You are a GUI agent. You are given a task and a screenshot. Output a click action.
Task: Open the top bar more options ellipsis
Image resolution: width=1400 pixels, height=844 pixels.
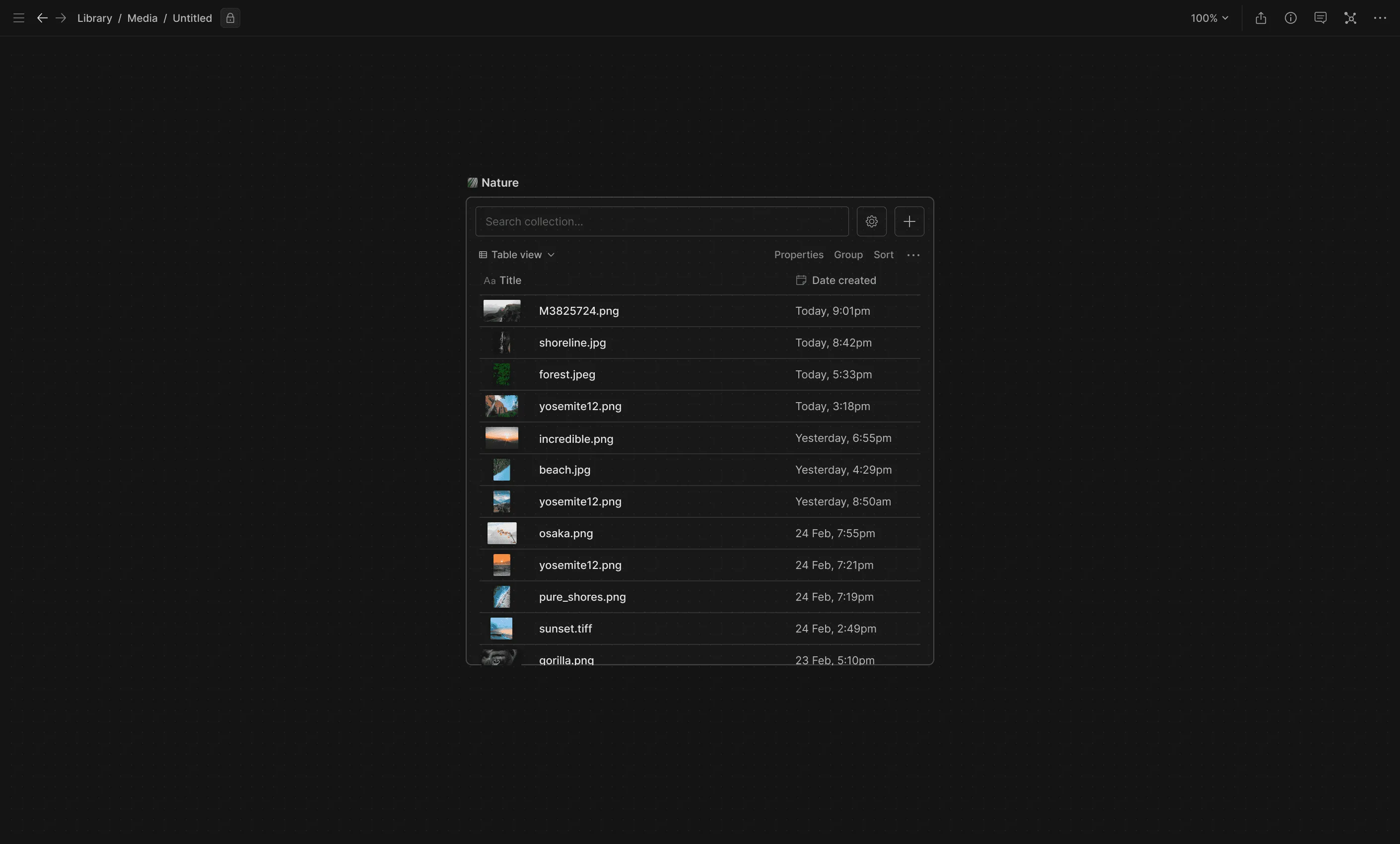[1380, 18]
